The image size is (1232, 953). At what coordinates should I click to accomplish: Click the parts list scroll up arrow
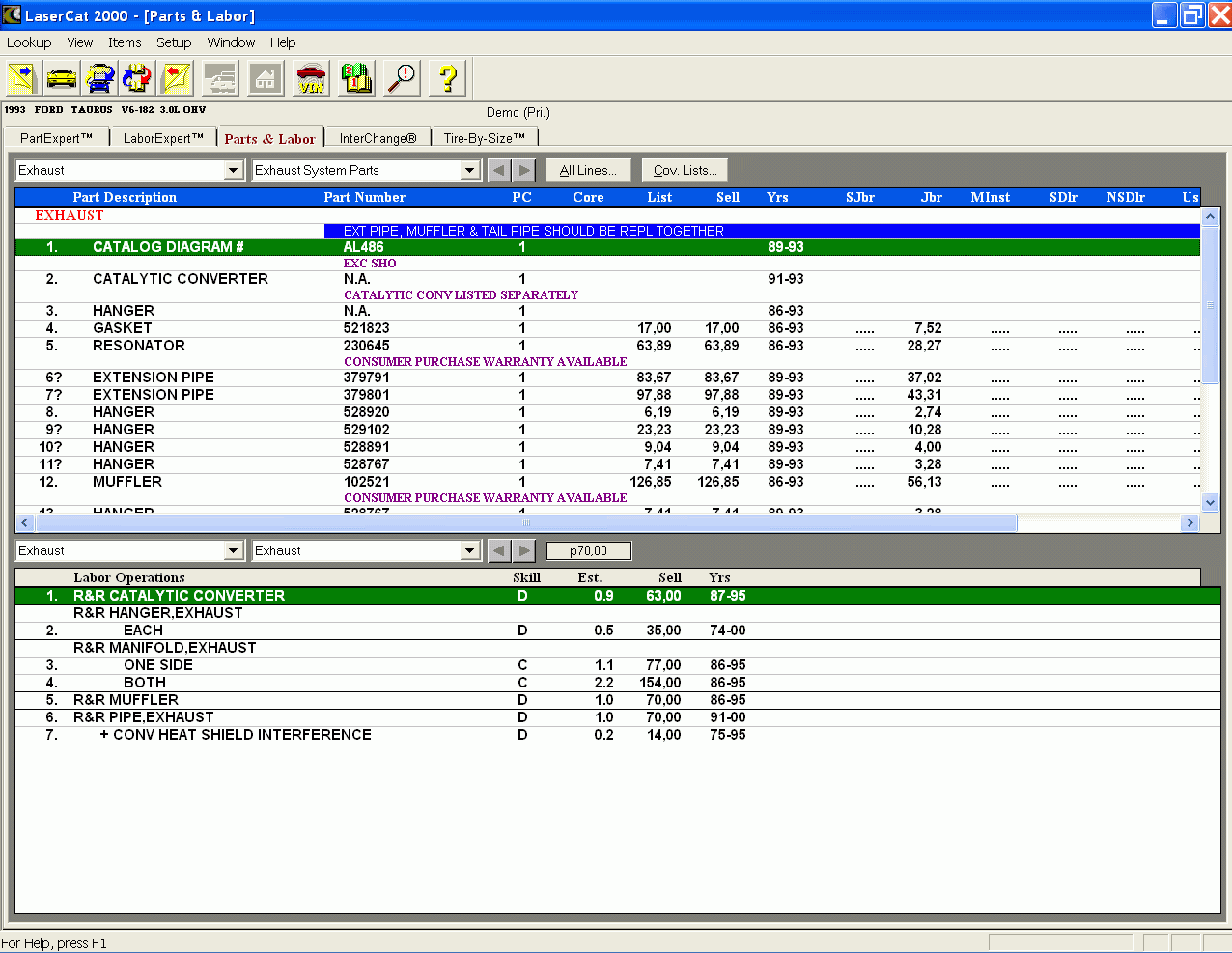tap(1211, 217)
